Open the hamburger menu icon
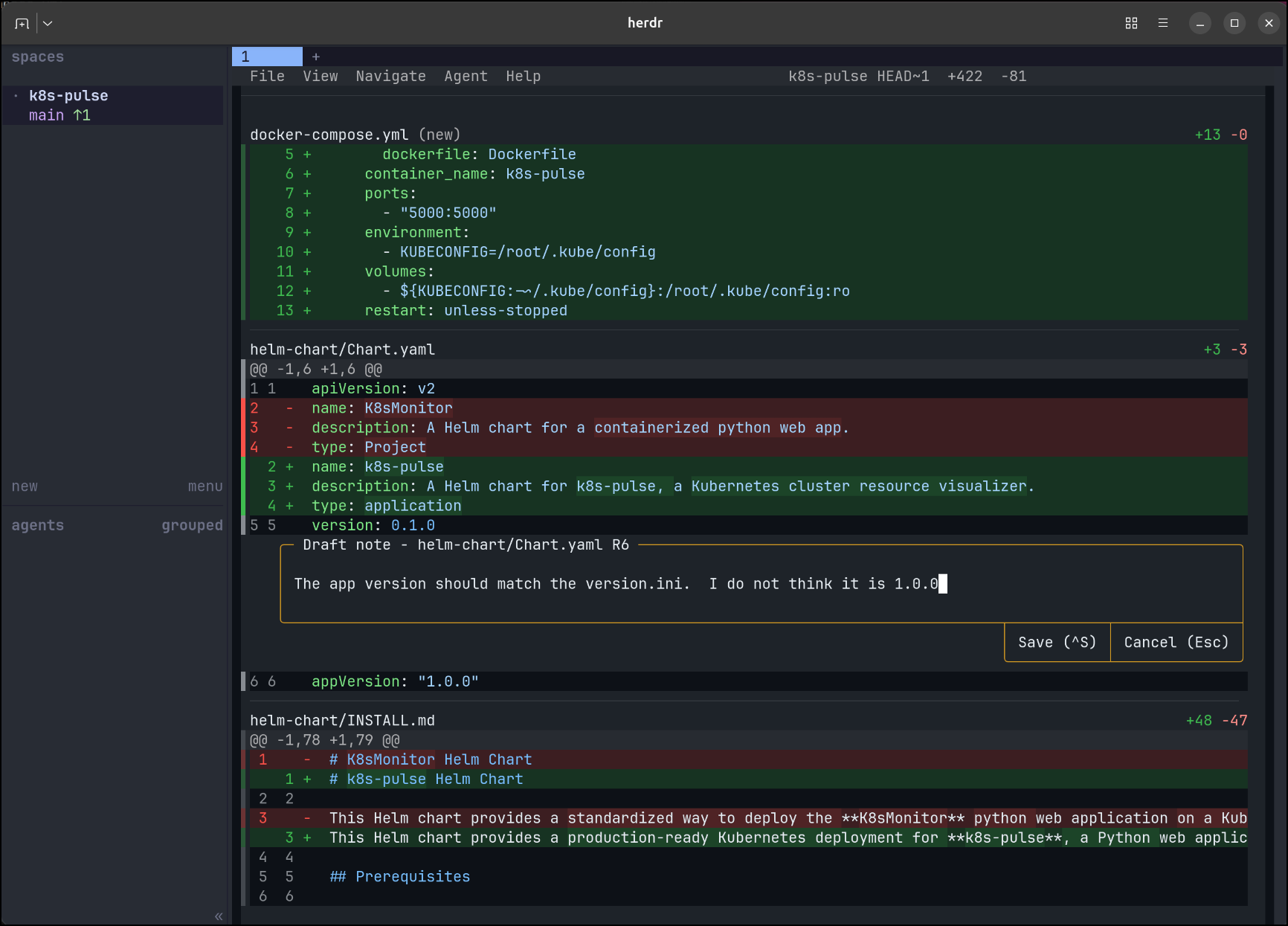 pos(1163,23)
